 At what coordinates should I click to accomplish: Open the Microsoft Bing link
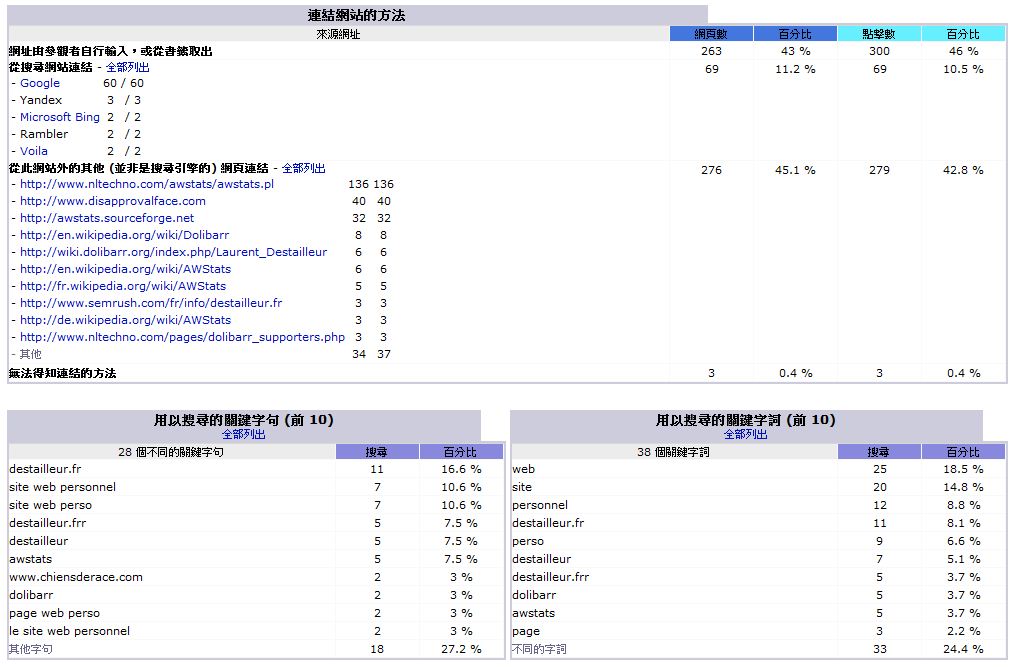click(x=59, y=117)
